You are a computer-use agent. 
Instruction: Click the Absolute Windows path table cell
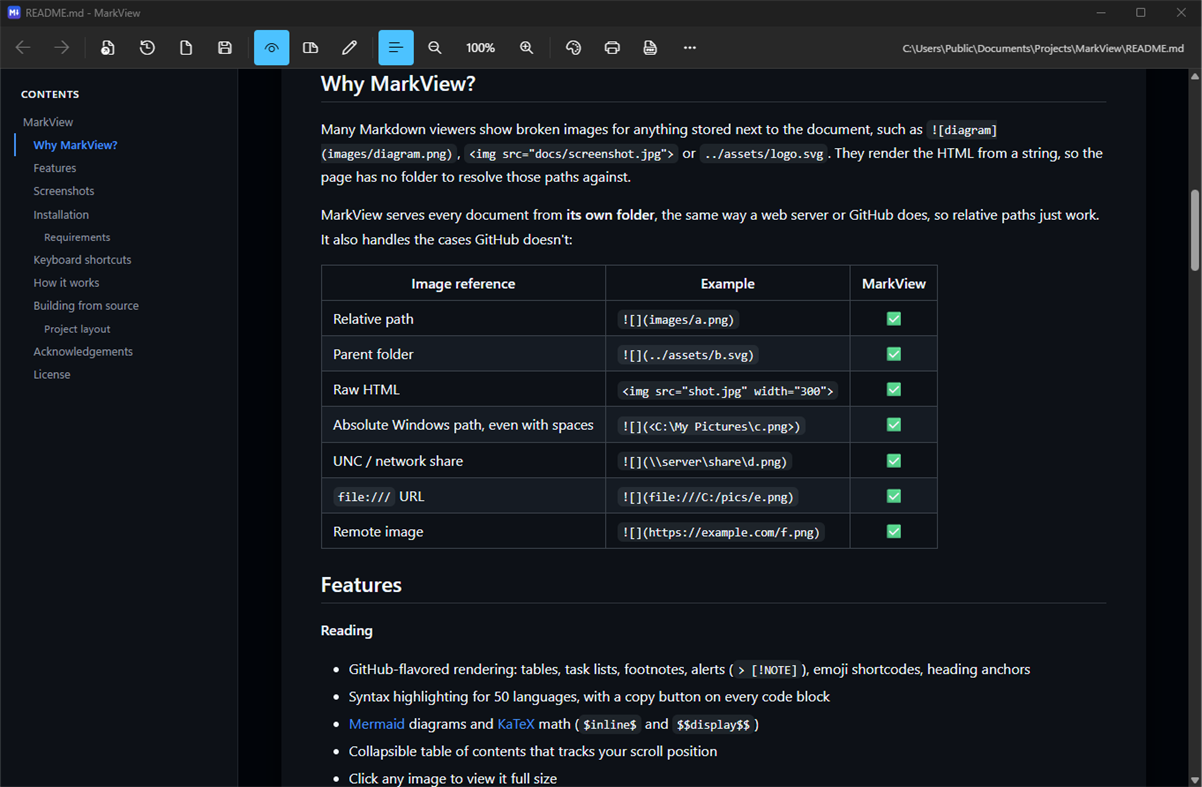tap(463, 425)
